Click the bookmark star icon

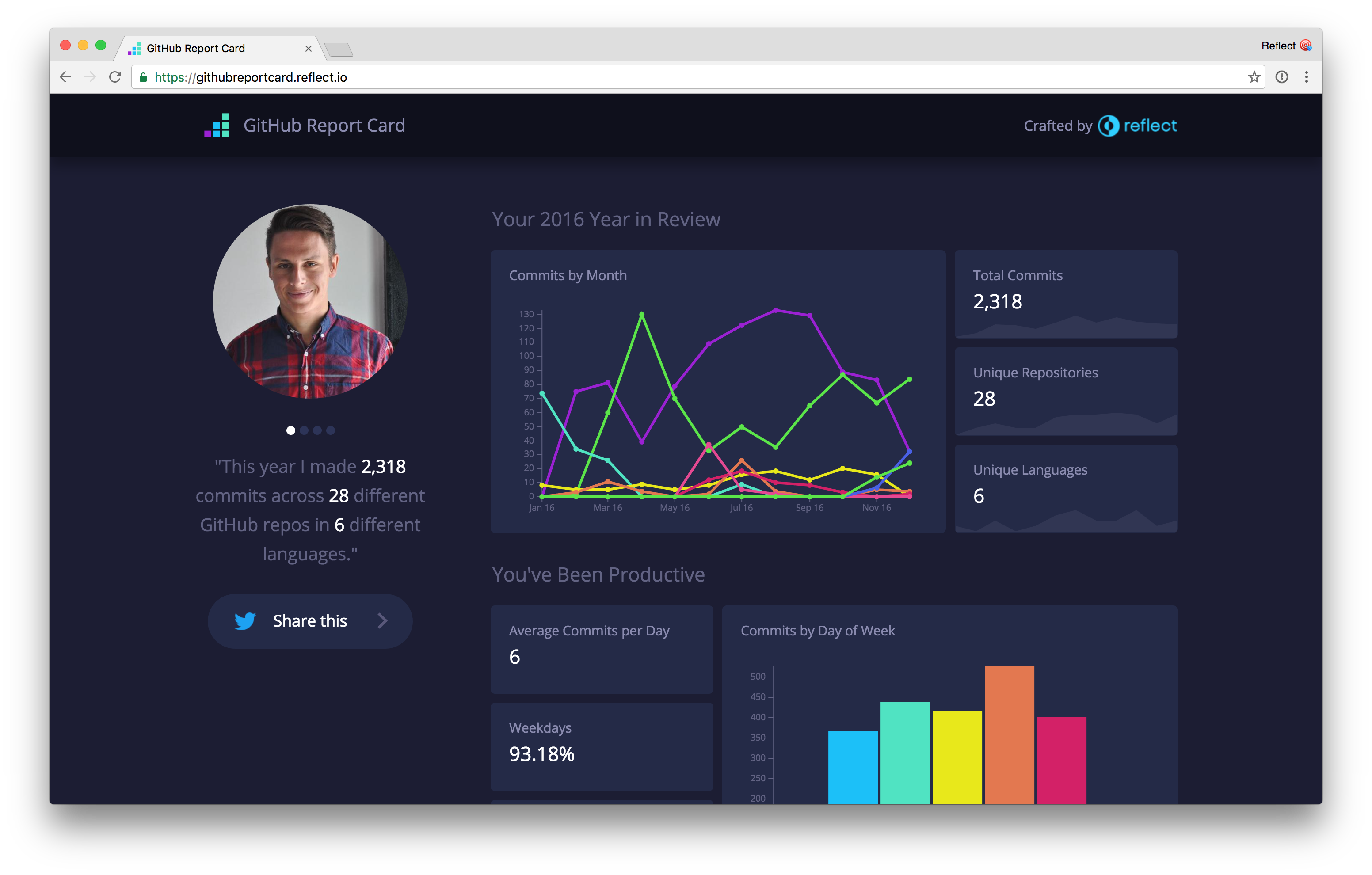coord(1254,77)
